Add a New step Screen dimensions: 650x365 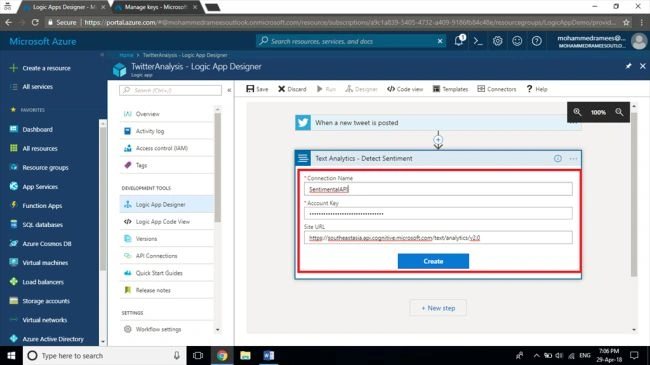pos(438,308)
